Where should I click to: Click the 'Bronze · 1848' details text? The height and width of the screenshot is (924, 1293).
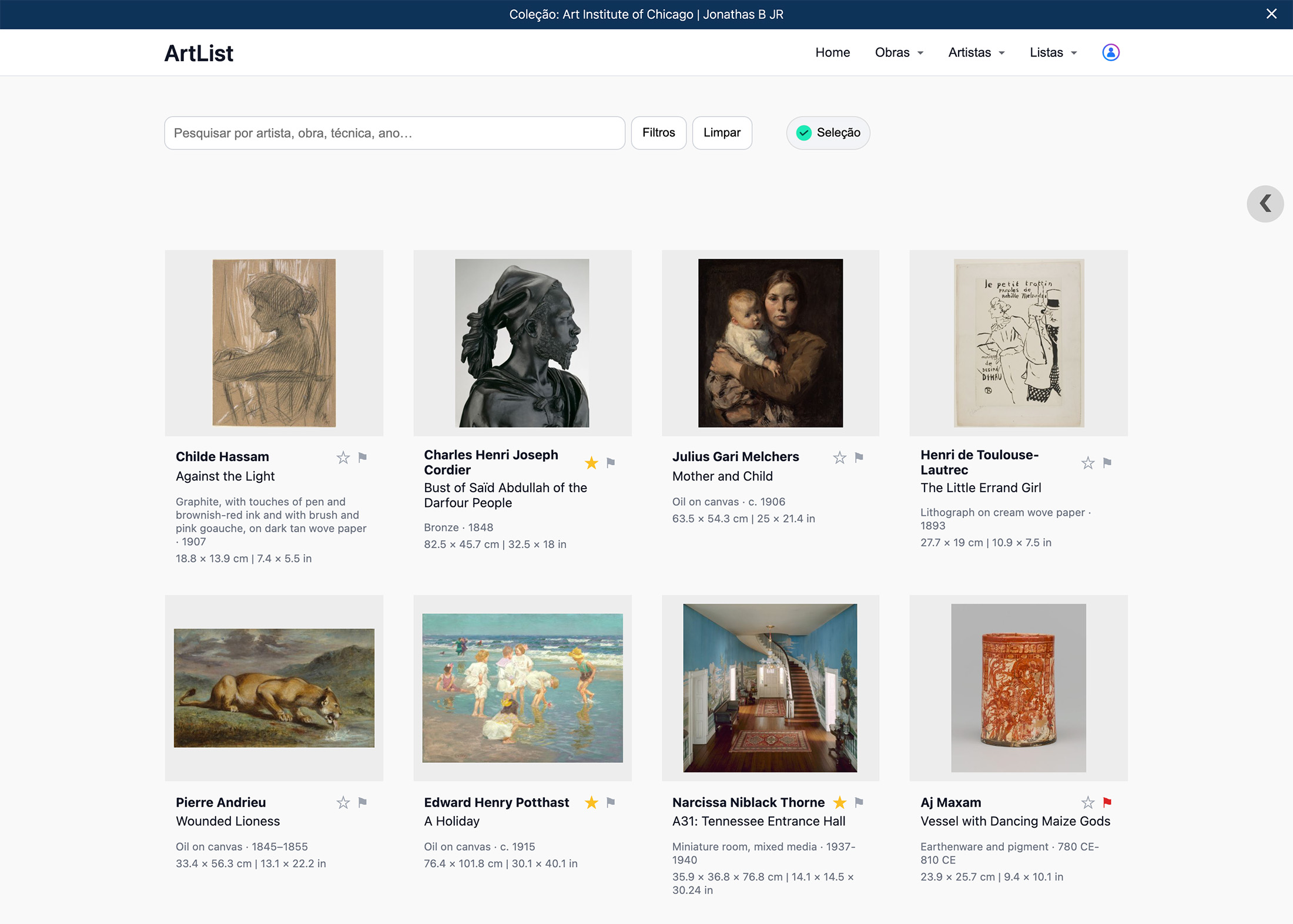(x=458, y=527)
